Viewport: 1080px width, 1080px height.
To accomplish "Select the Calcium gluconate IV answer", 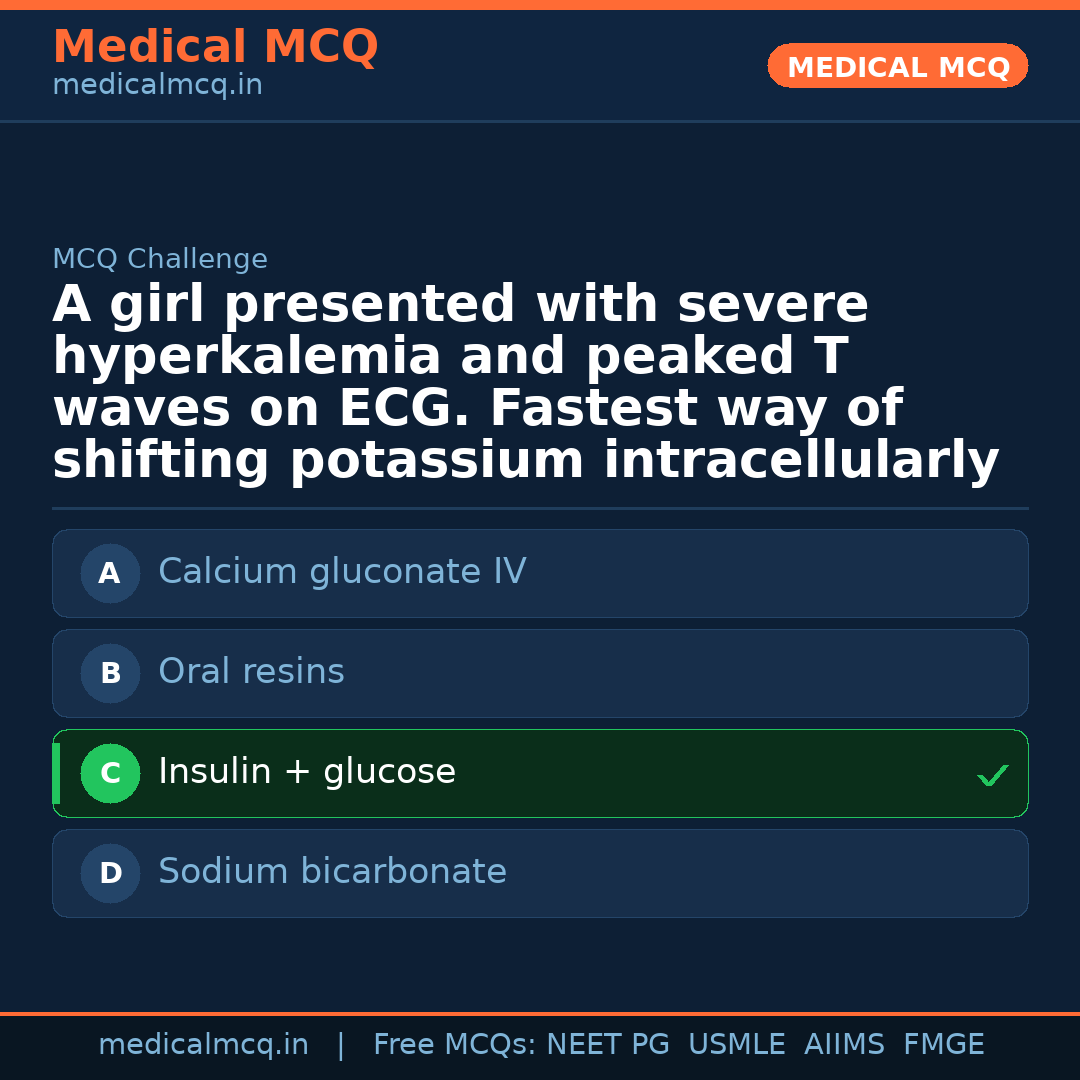I will pyautogui.click(x=342, y=572).
